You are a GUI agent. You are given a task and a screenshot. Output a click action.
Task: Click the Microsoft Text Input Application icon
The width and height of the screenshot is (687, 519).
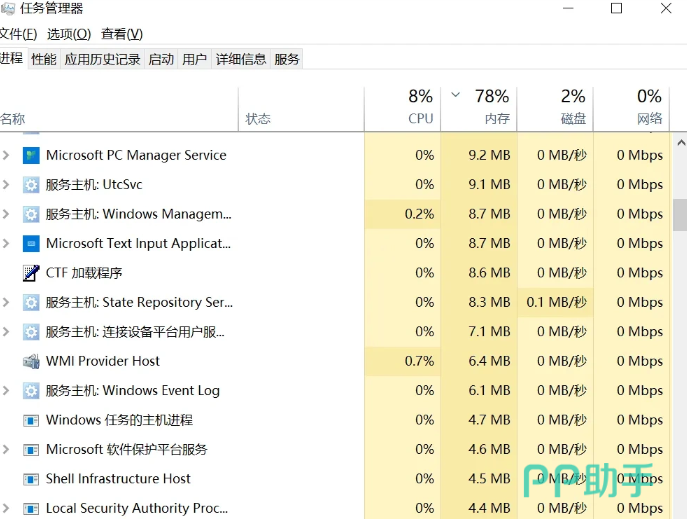[x=31, y=244]
